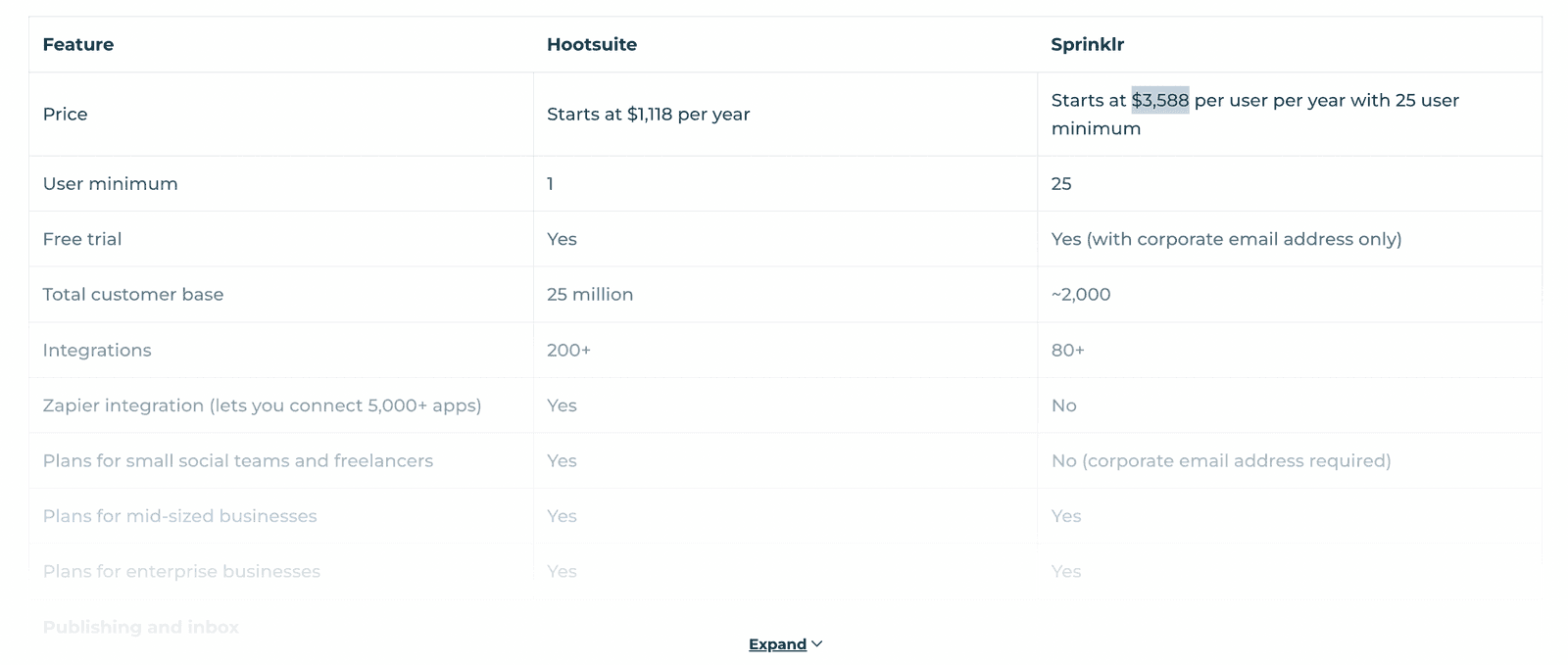Click the Zapier integration row label
The image size is (1568, 665).
(x=262, y=405)
